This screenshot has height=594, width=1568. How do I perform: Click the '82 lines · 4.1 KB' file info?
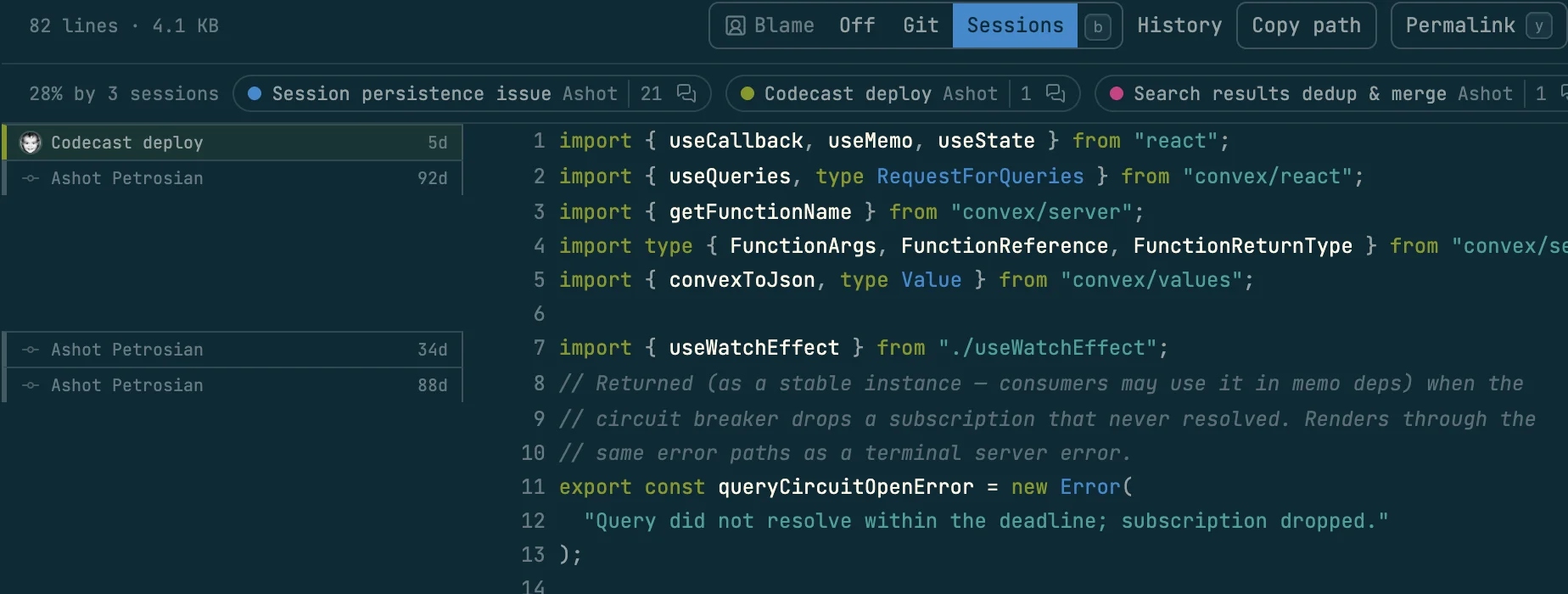(124, 25)
